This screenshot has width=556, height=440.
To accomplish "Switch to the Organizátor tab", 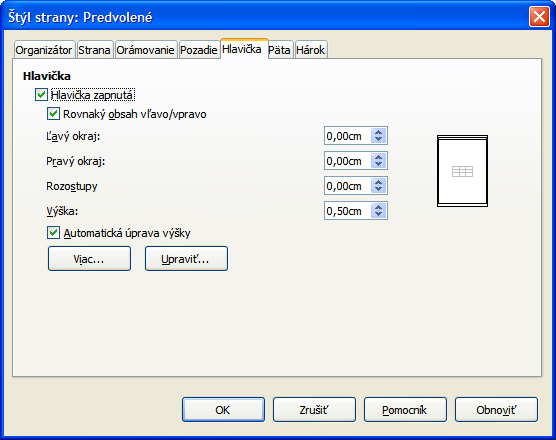I will (44, 50).
